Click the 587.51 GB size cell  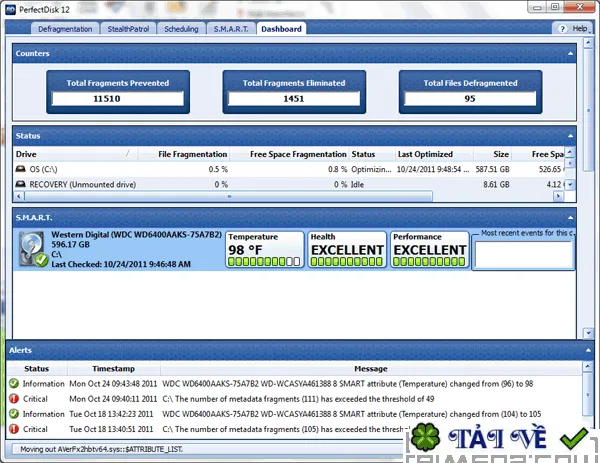point(492,169)
